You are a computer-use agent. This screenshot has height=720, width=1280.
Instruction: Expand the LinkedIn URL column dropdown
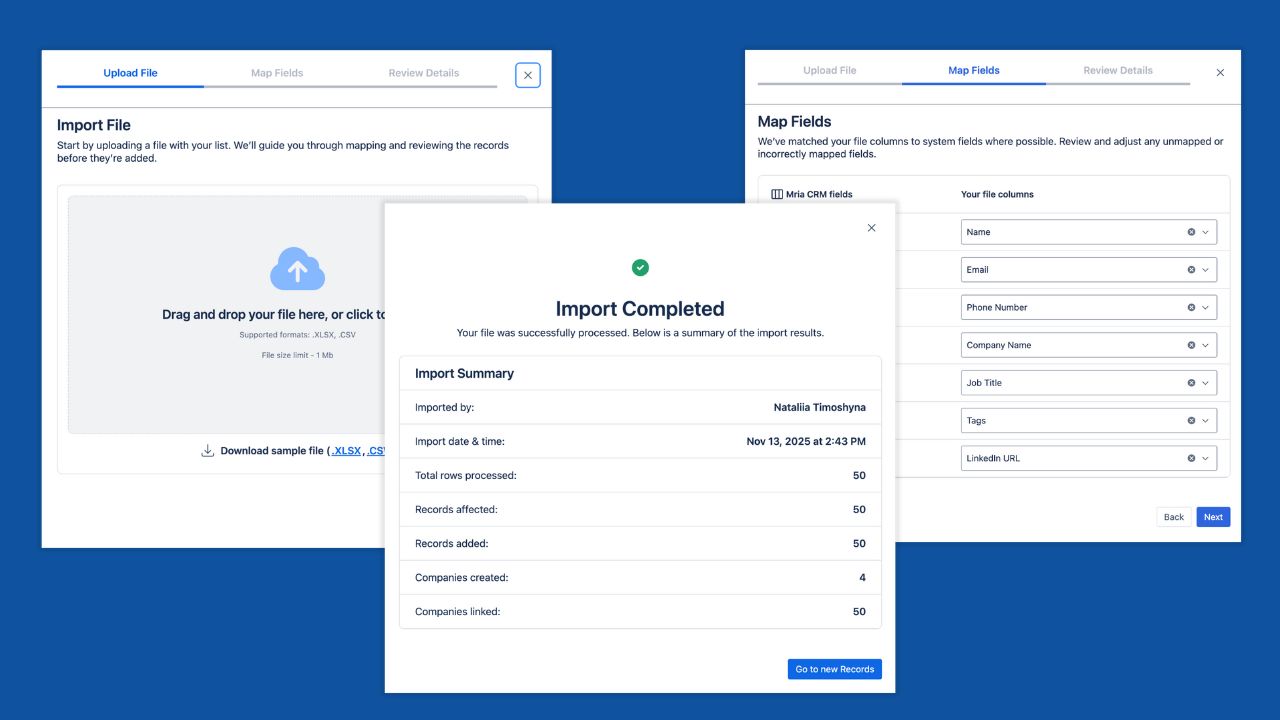1206,459
